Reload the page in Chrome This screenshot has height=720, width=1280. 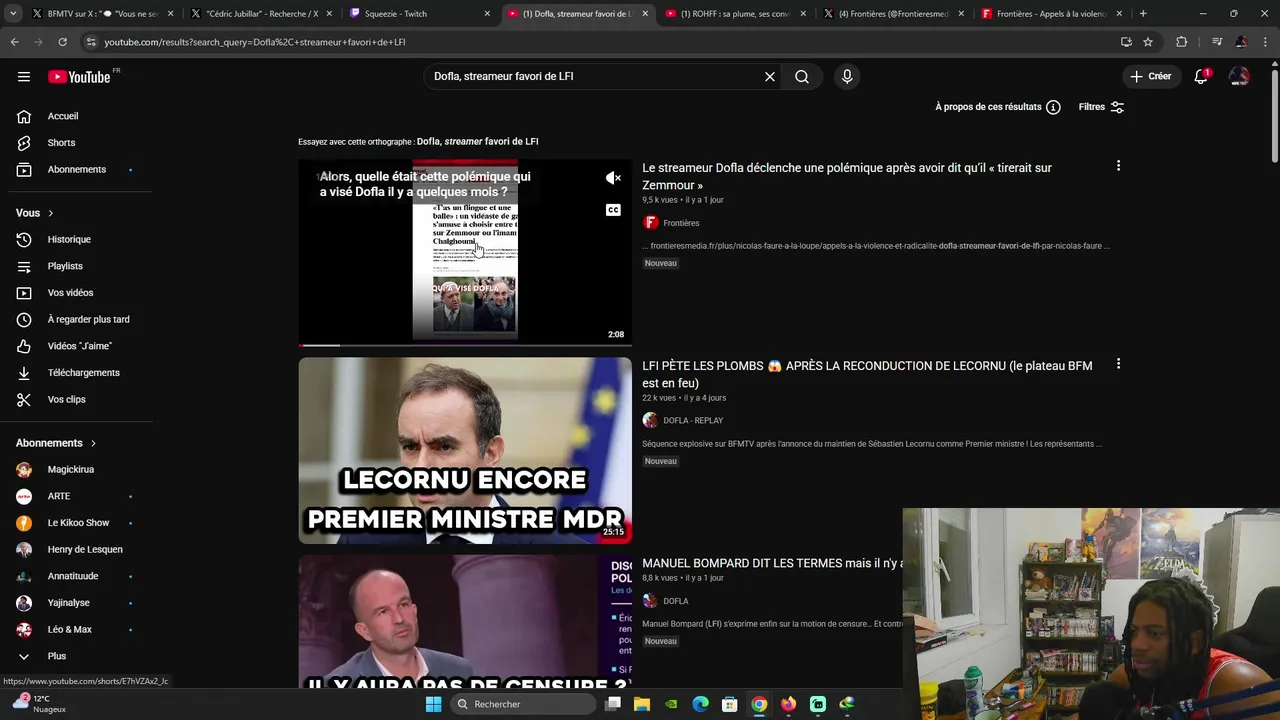62,42
